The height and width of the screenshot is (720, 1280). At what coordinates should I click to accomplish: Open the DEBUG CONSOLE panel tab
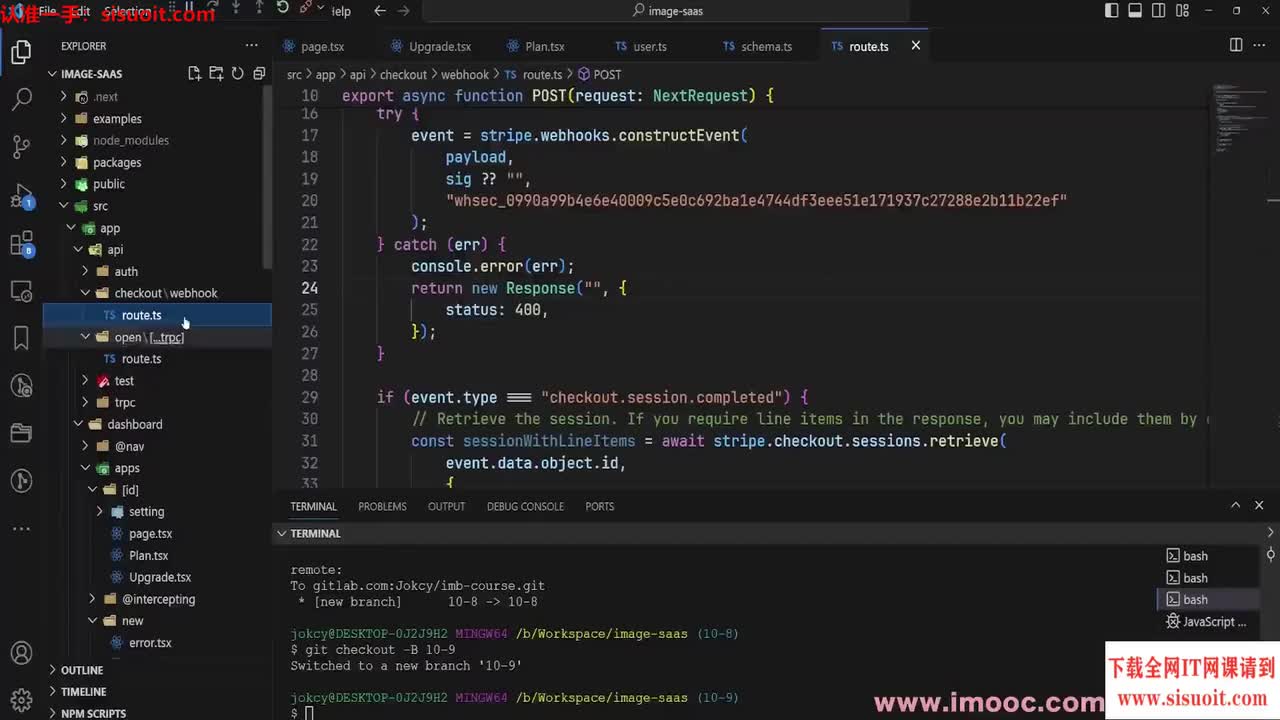(525, 506)
